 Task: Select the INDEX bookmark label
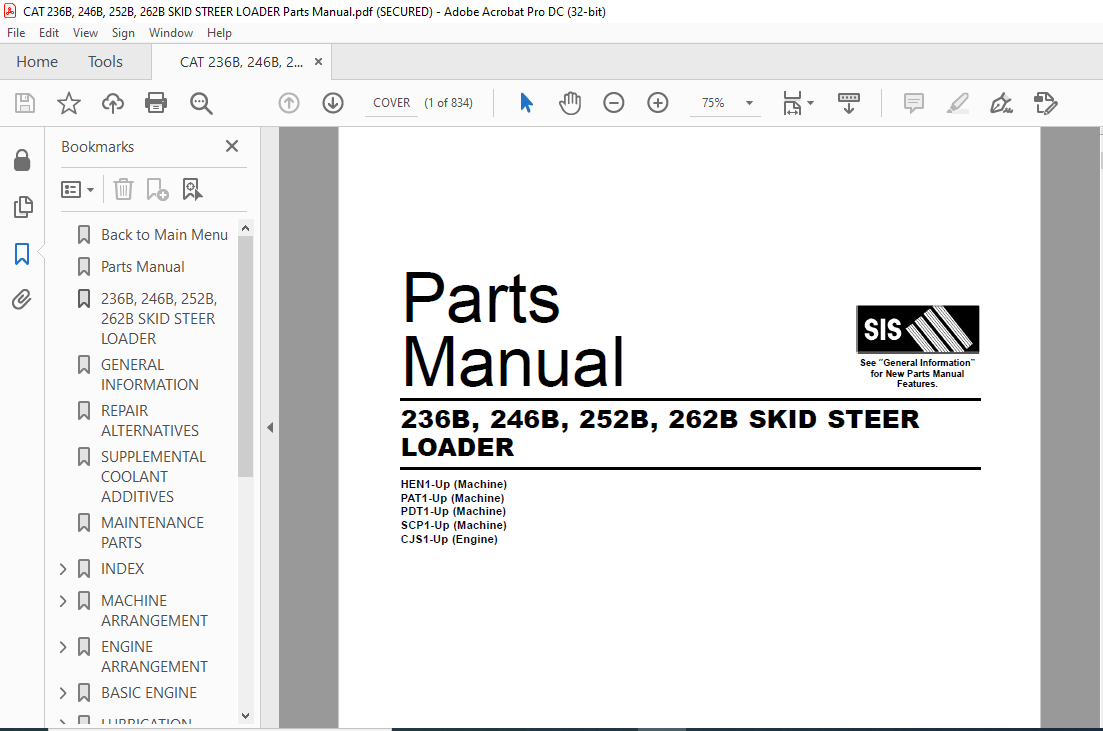click(122, 569)
